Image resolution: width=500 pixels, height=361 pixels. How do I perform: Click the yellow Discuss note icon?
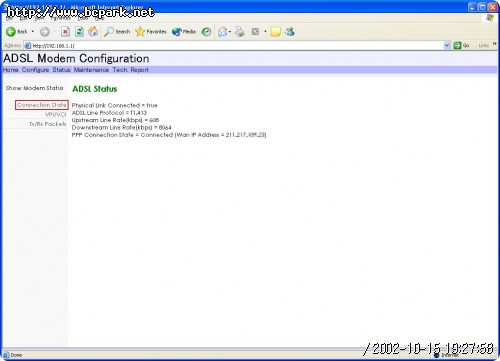pos(275,32)
